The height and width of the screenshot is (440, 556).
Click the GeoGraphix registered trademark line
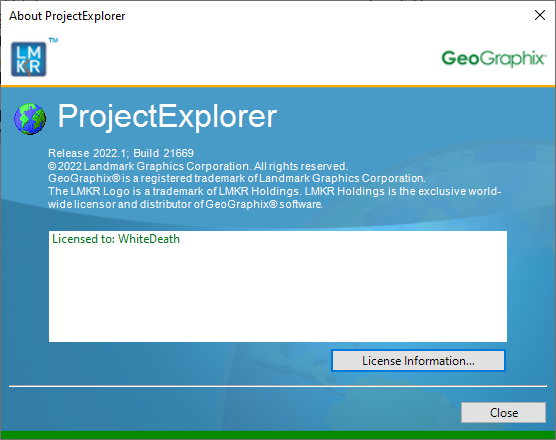(x=237, y=178)
